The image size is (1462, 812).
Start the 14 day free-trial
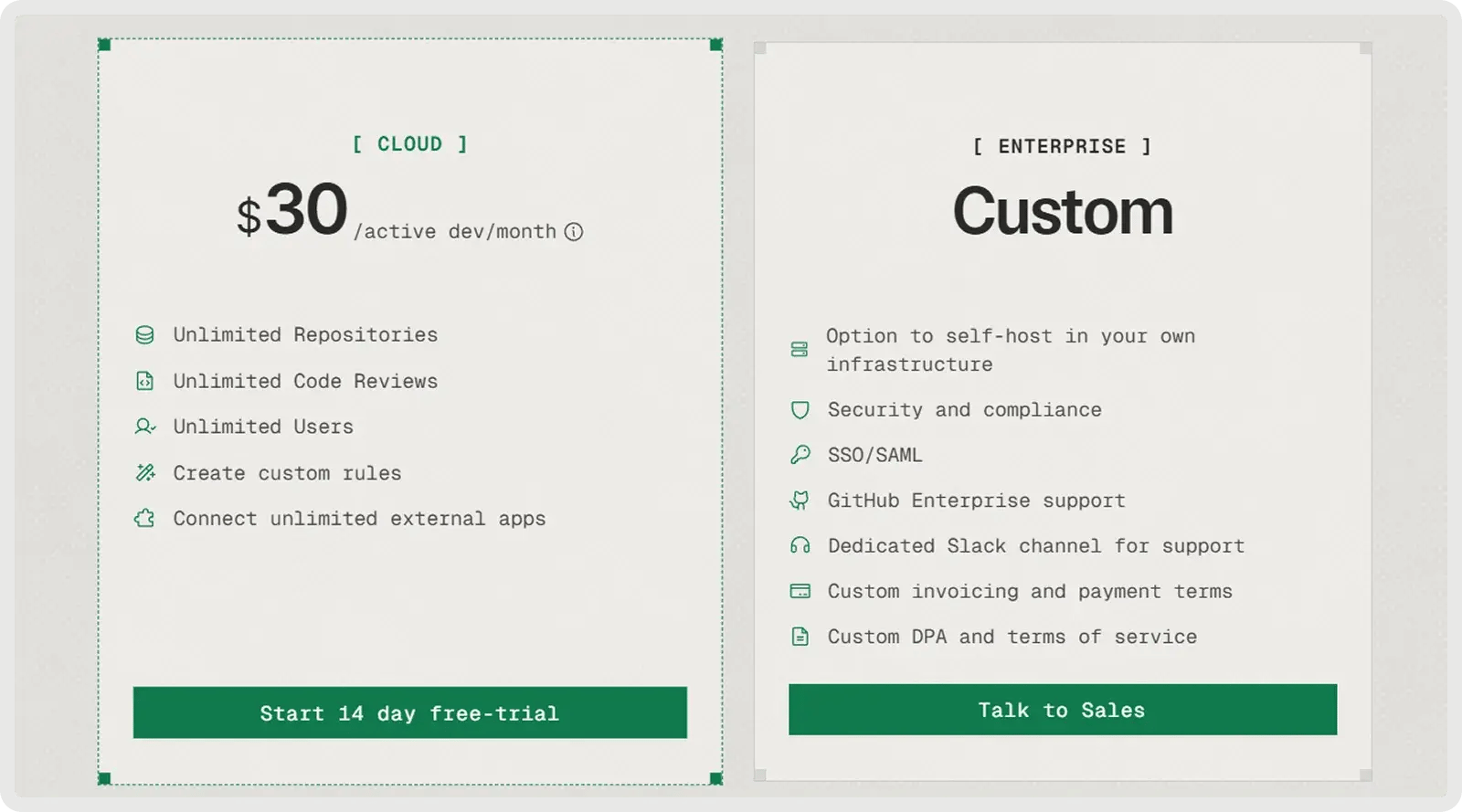click(x=409, y=712)
